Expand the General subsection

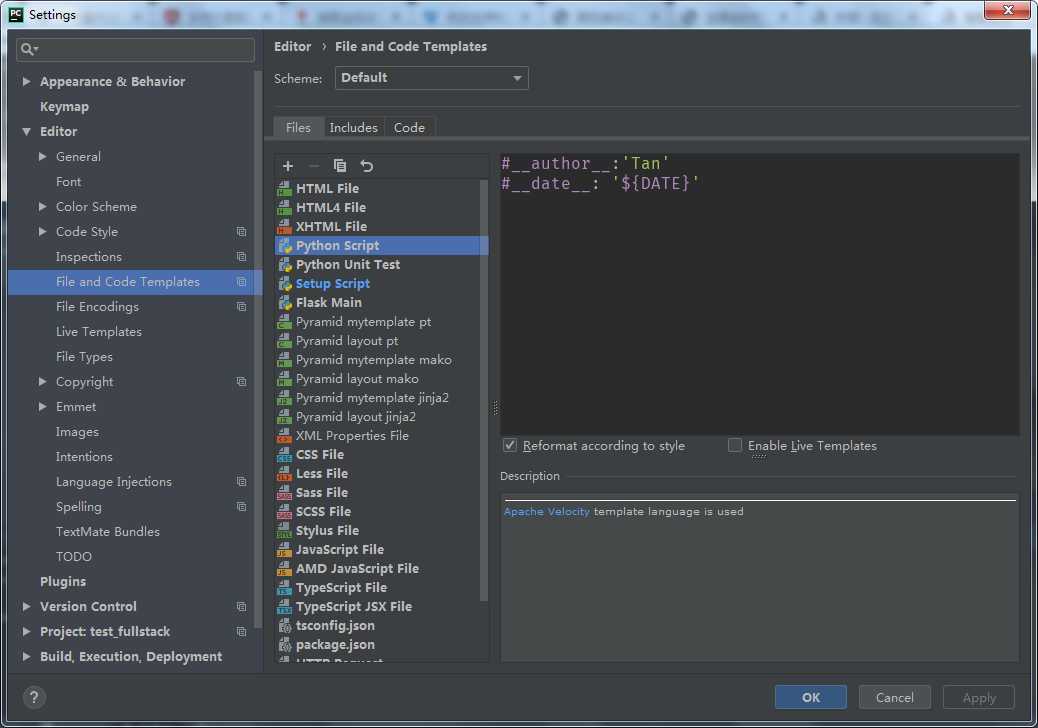42,157
